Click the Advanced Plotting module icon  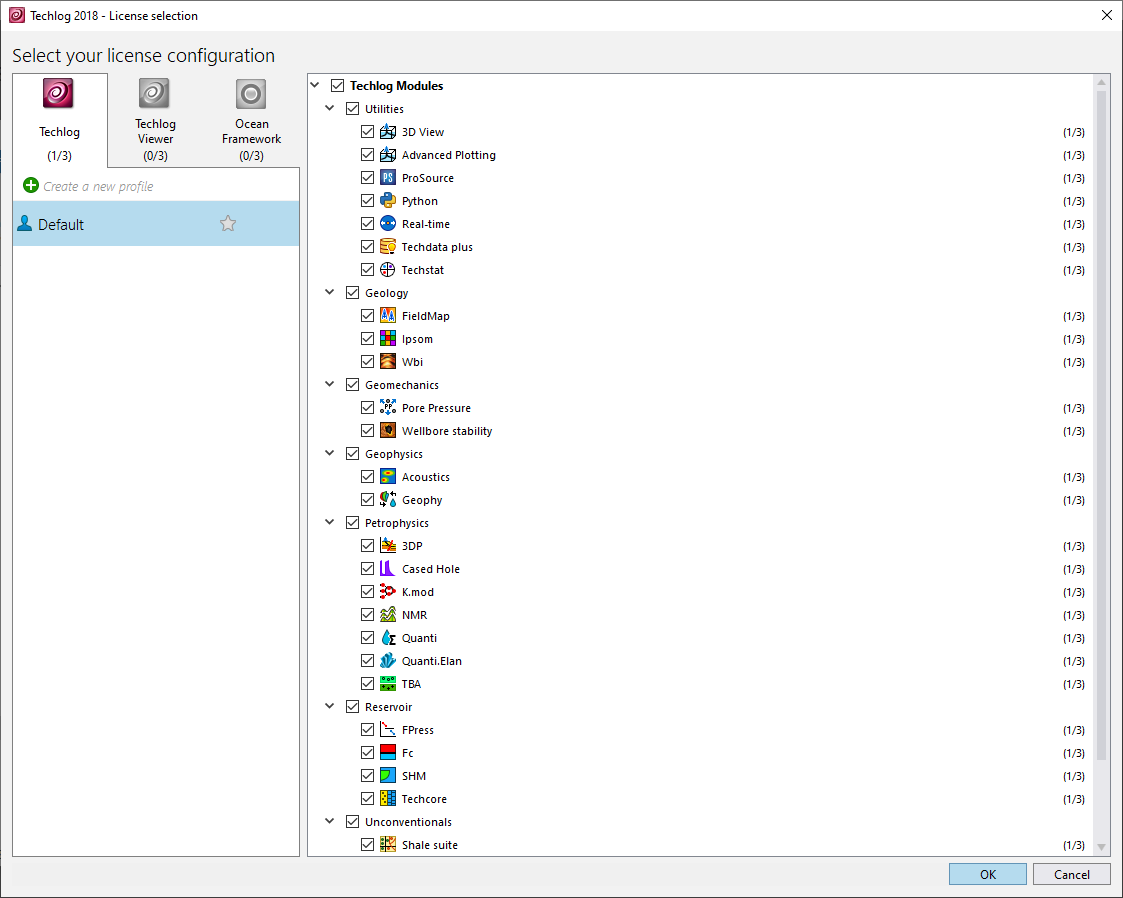[387, 155]
